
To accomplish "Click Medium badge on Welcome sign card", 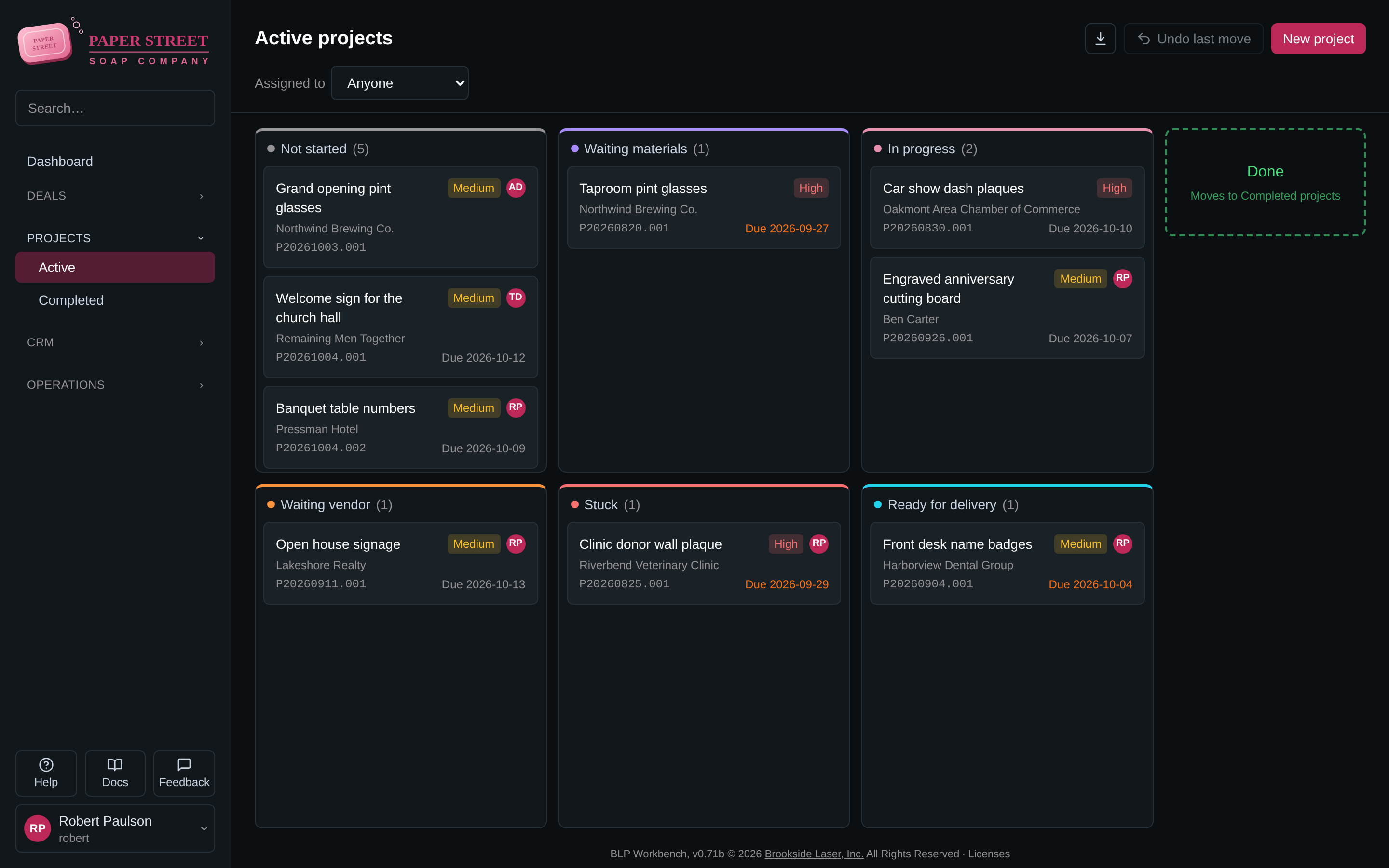I will coord(474,298).
